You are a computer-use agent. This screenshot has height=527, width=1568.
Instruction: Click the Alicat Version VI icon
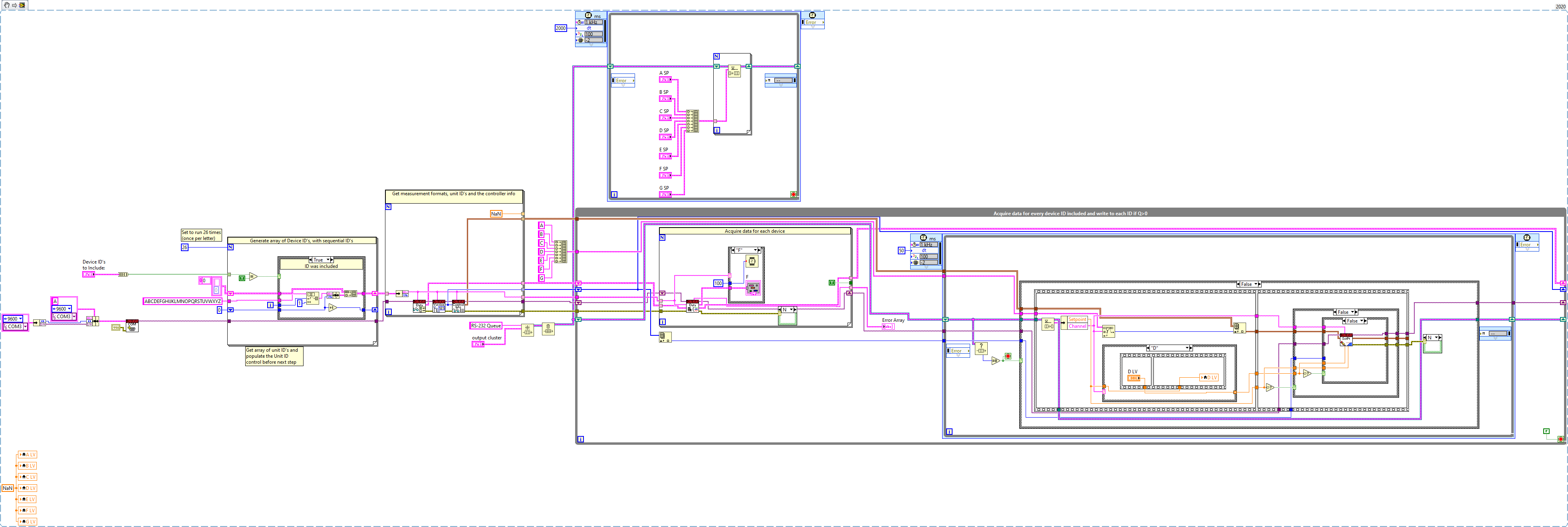click(x=438, y=306)
